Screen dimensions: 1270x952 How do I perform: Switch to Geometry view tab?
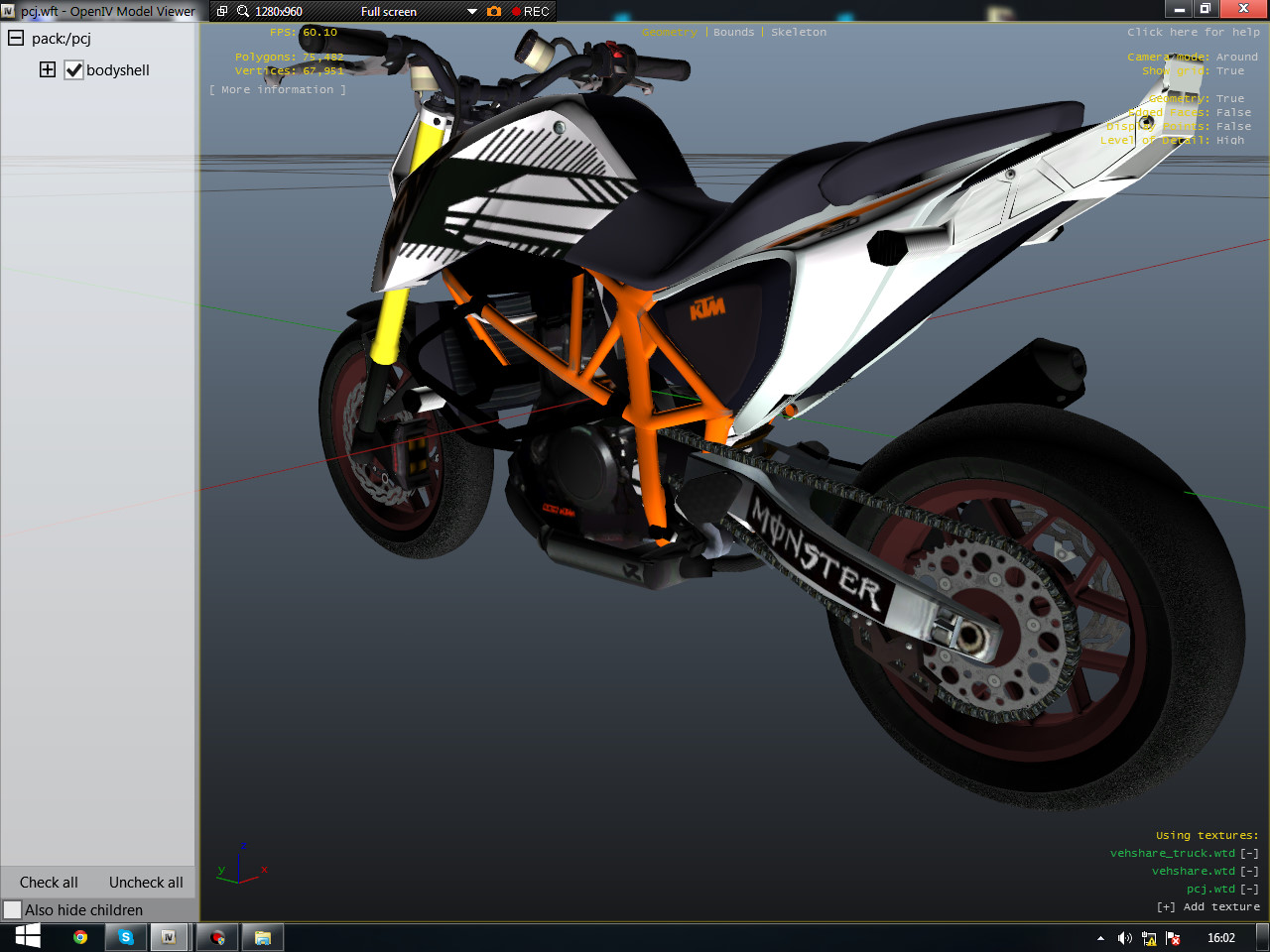point(670,32)
